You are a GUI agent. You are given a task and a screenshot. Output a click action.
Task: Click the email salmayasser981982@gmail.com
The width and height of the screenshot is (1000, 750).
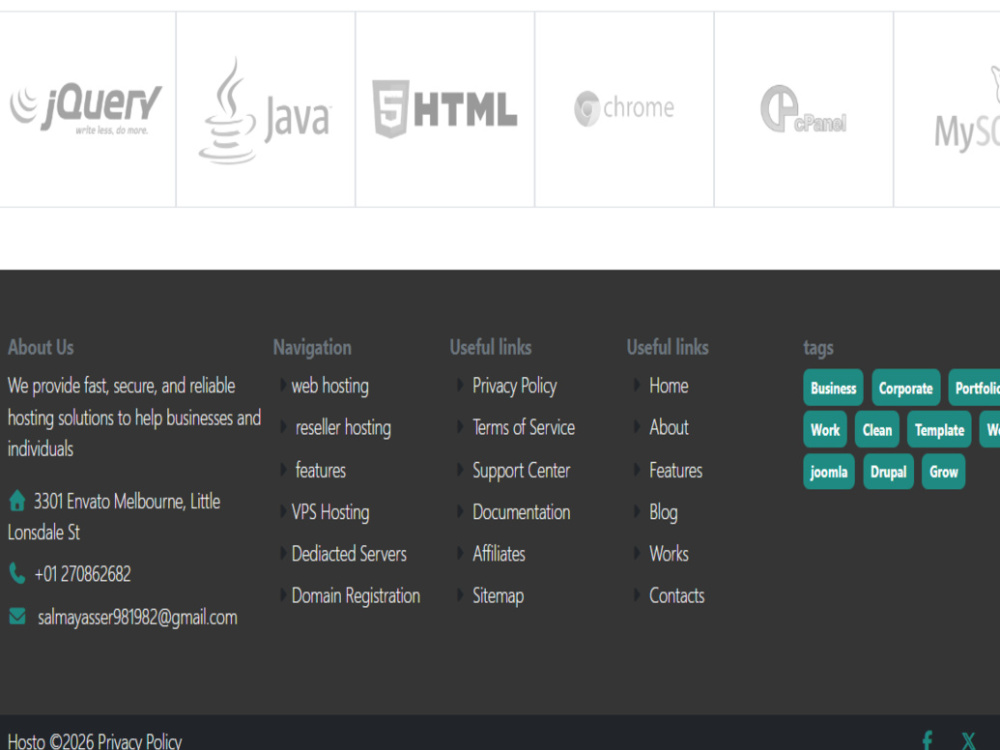137,617
